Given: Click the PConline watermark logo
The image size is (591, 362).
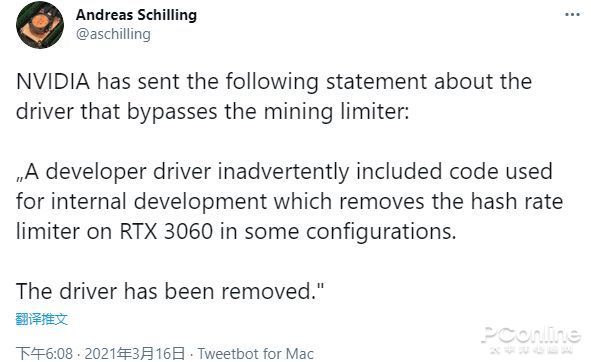Looking at the screenshot, I should pos(531,339).
